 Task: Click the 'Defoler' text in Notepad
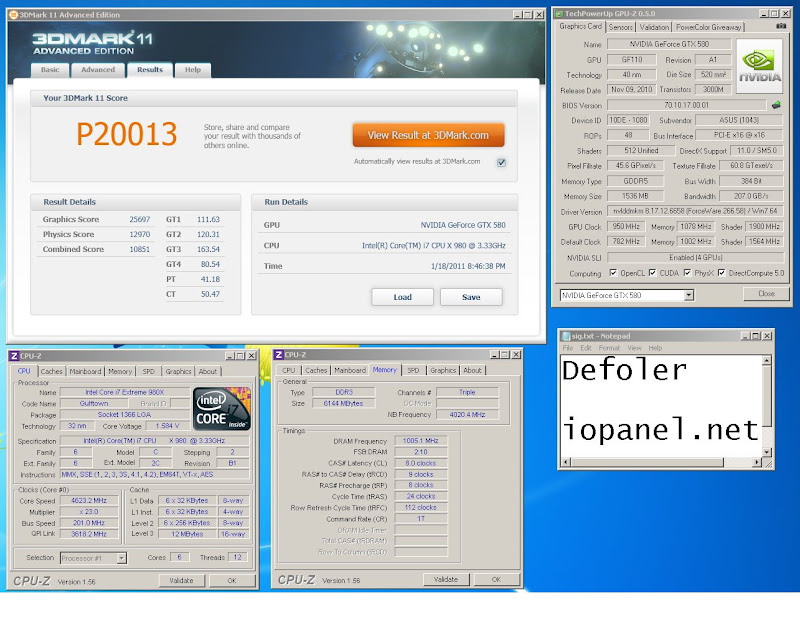point(624,370)
